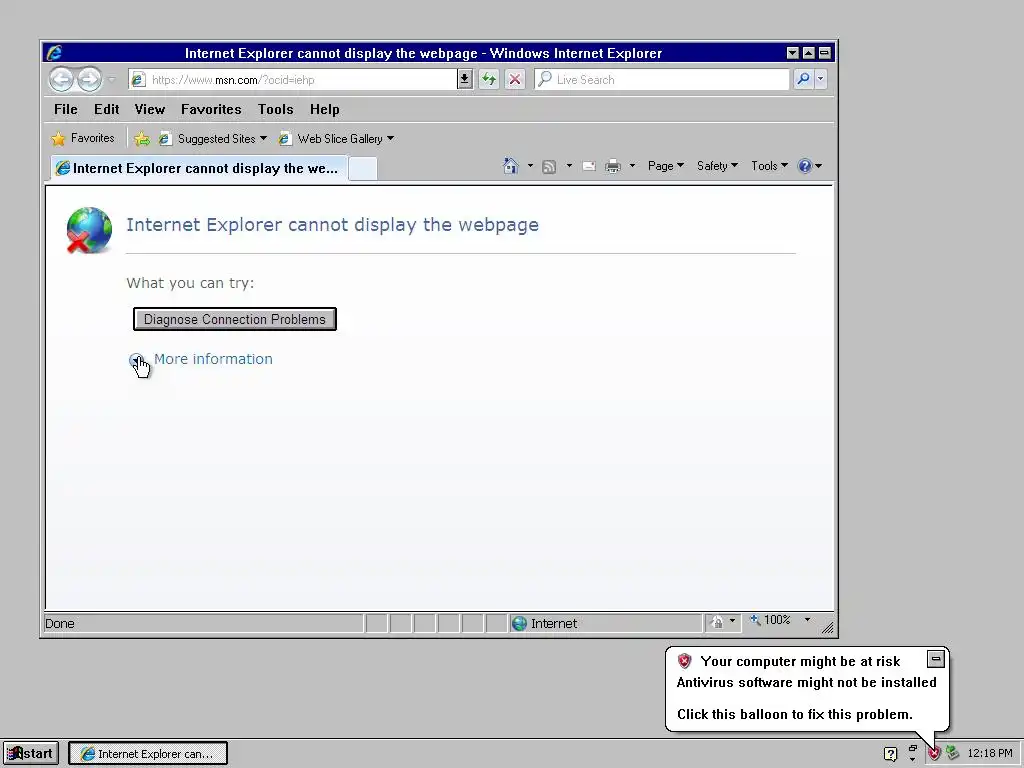Click the Print printer icon
The height and width of the screenshot is (768, 1024).
pyautogui.click(x=613, y=166)
